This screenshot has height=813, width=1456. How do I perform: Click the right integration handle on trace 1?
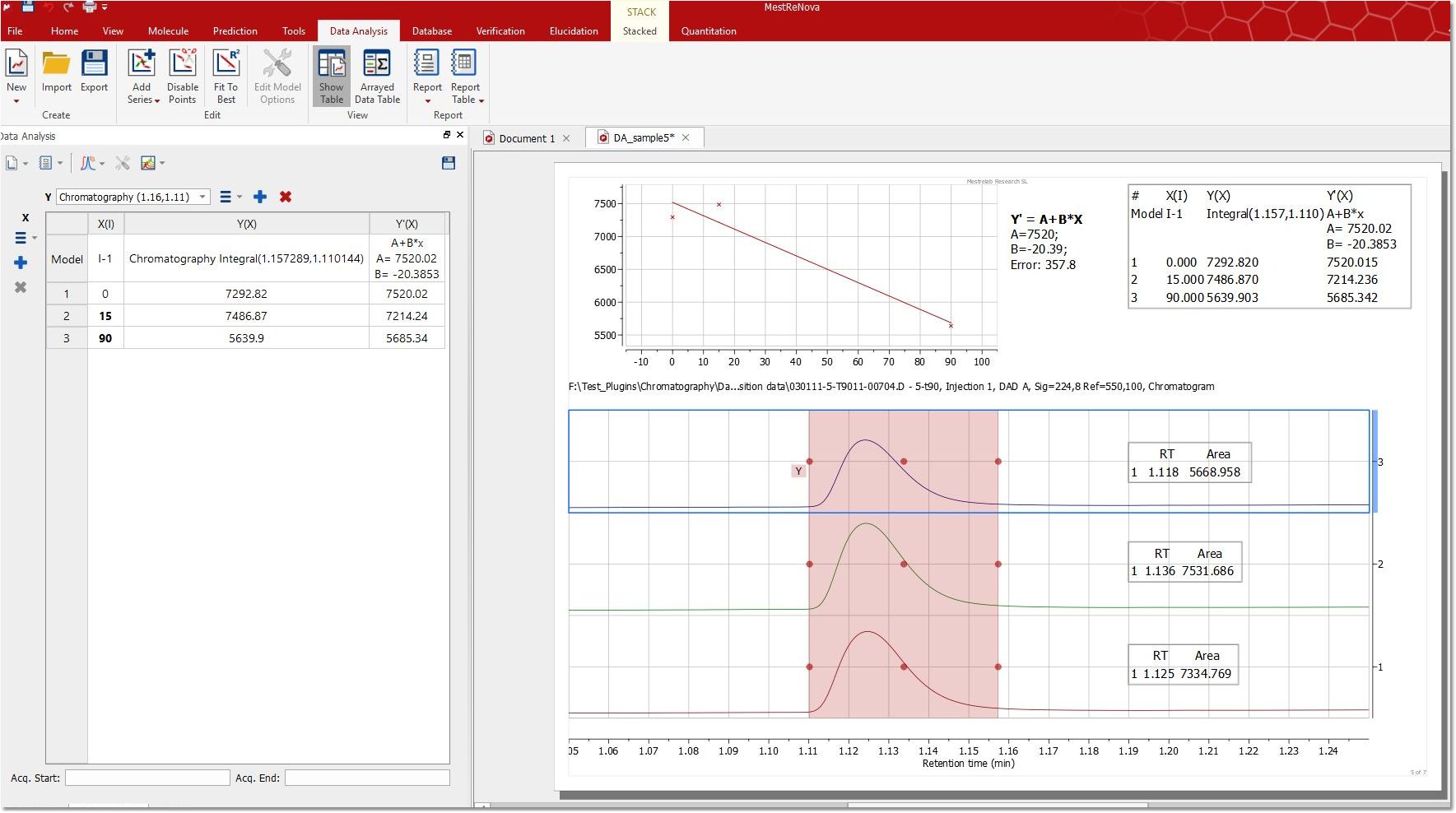(x=998, y=667)
